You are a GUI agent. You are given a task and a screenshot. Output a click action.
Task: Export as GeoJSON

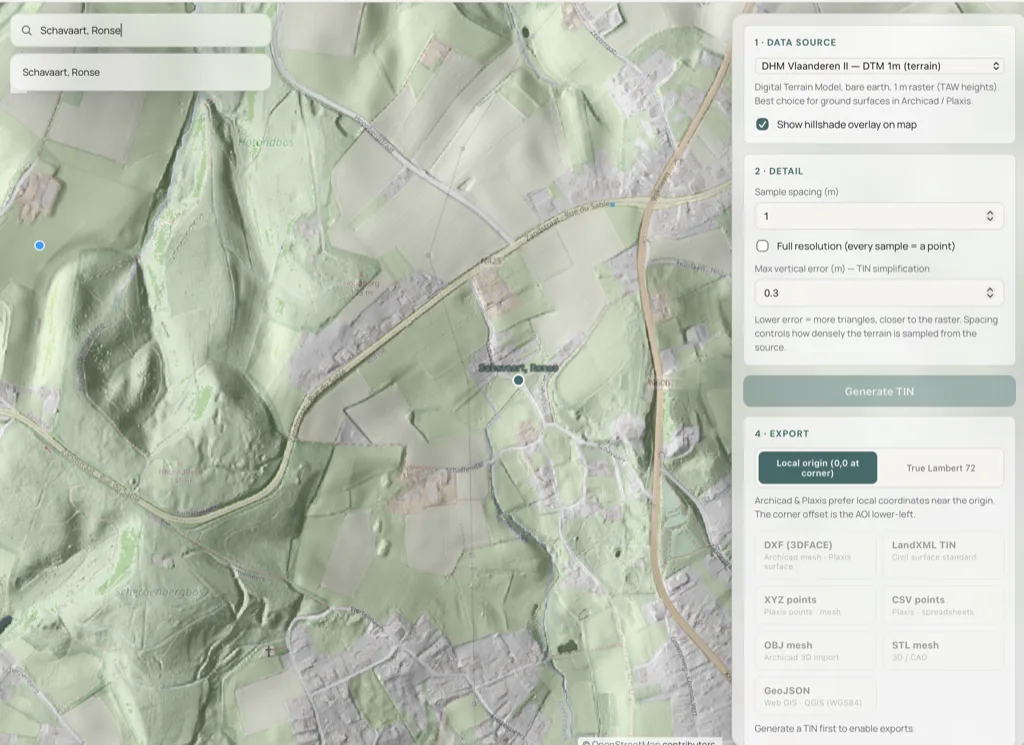click(815, 696)
